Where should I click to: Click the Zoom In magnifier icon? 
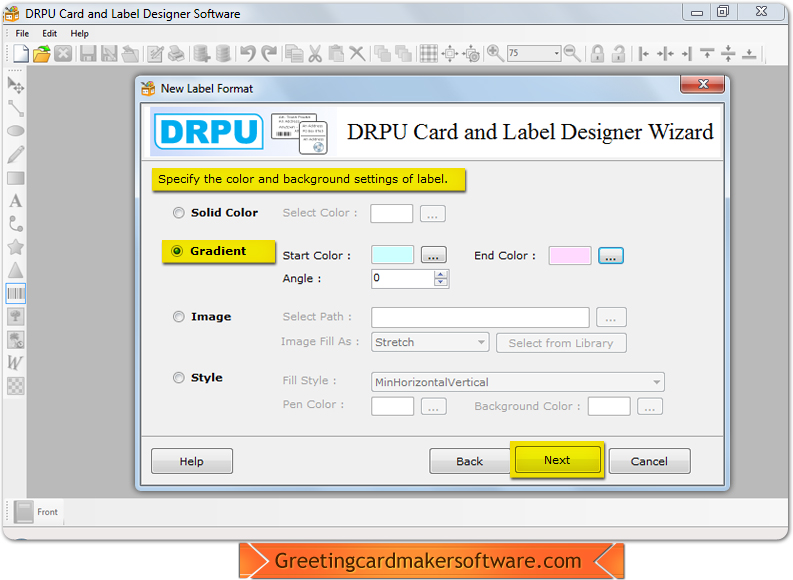[495, 53]
